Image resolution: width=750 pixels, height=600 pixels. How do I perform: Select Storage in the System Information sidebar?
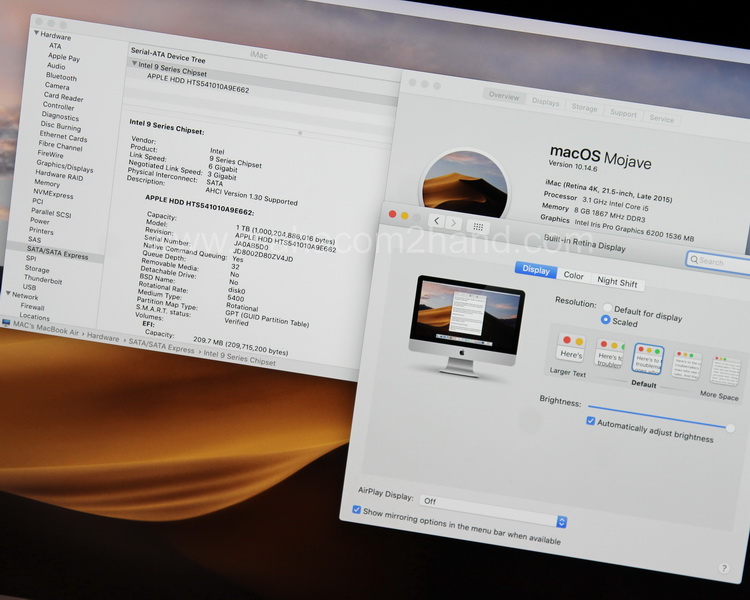37,269
